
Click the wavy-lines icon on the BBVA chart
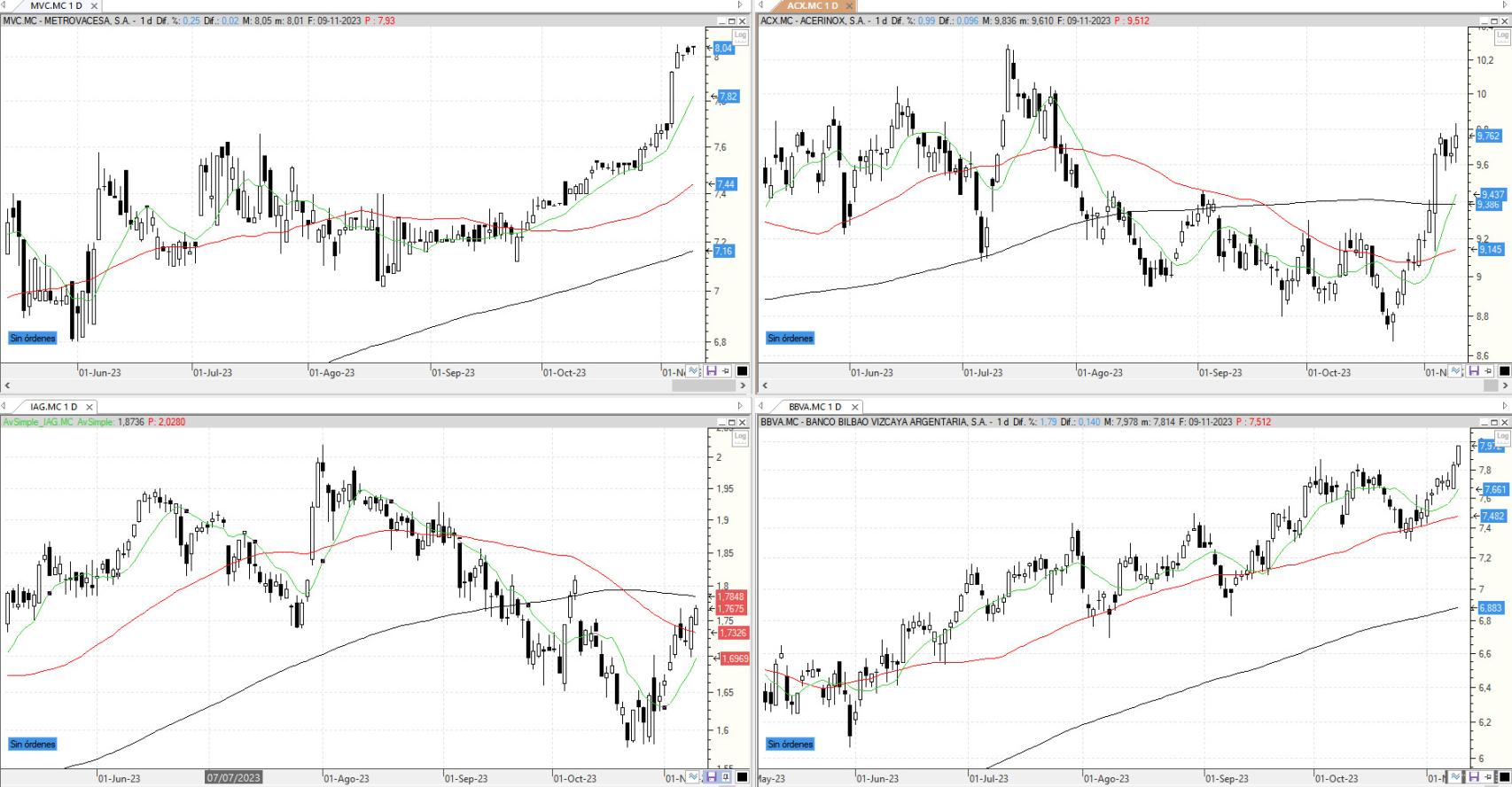tap(1457, 777)
